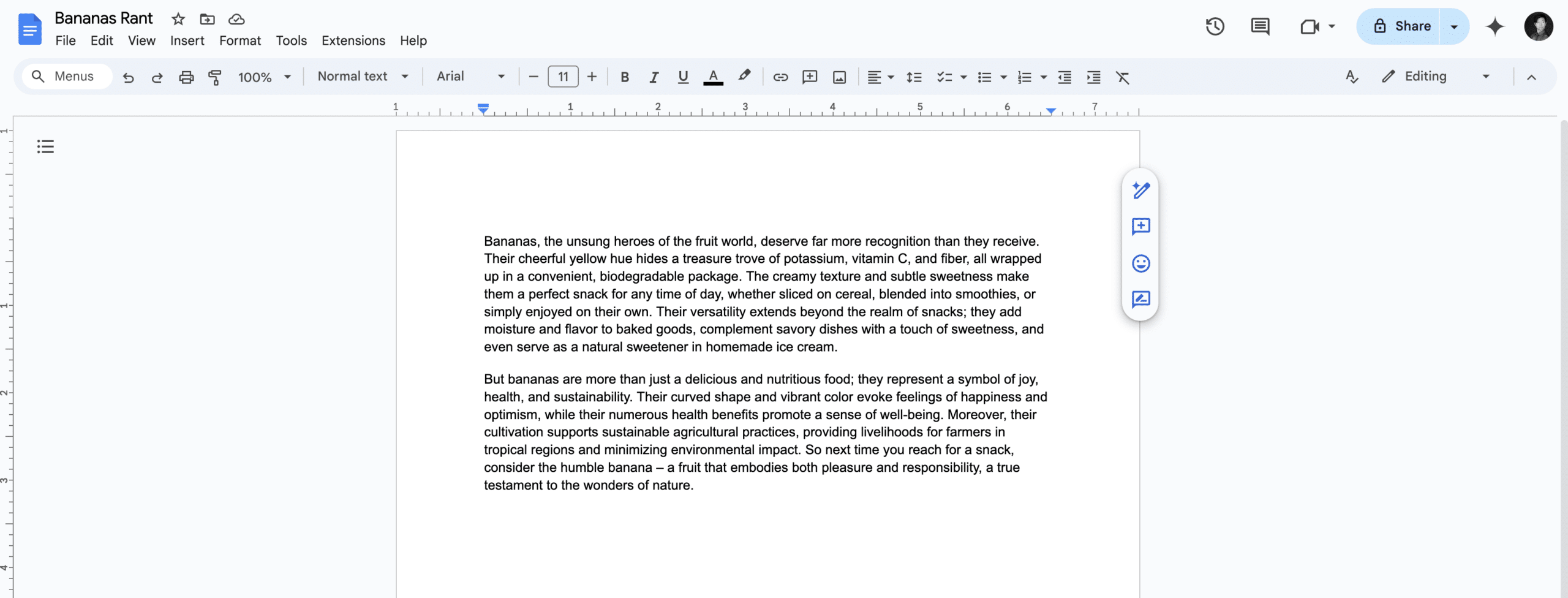Click the left indent ruler marker
1568x598 pixels.
pyautogui.click(x=483, y=109)
